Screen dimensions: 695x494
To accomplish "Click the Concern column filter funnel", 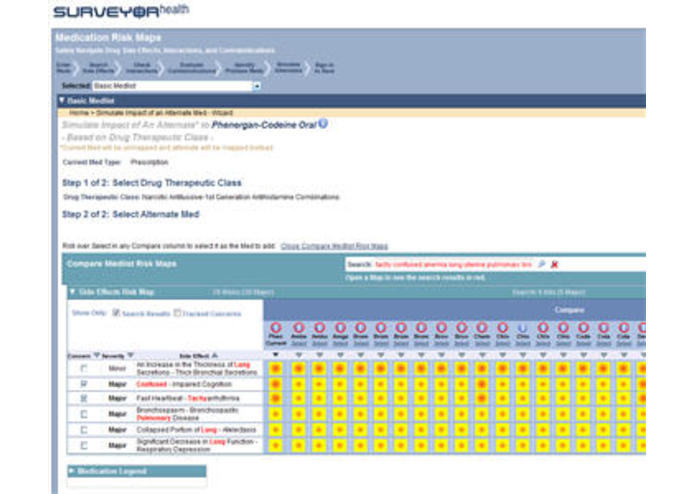I will point(96,355).
